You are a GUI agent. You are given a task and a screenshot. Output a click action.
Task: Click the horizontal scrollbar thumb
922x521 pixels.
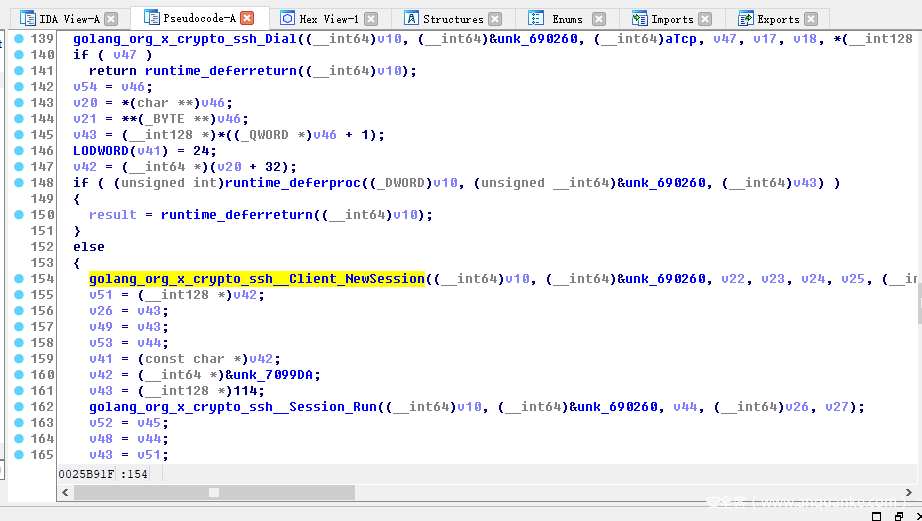pos(213,492)
